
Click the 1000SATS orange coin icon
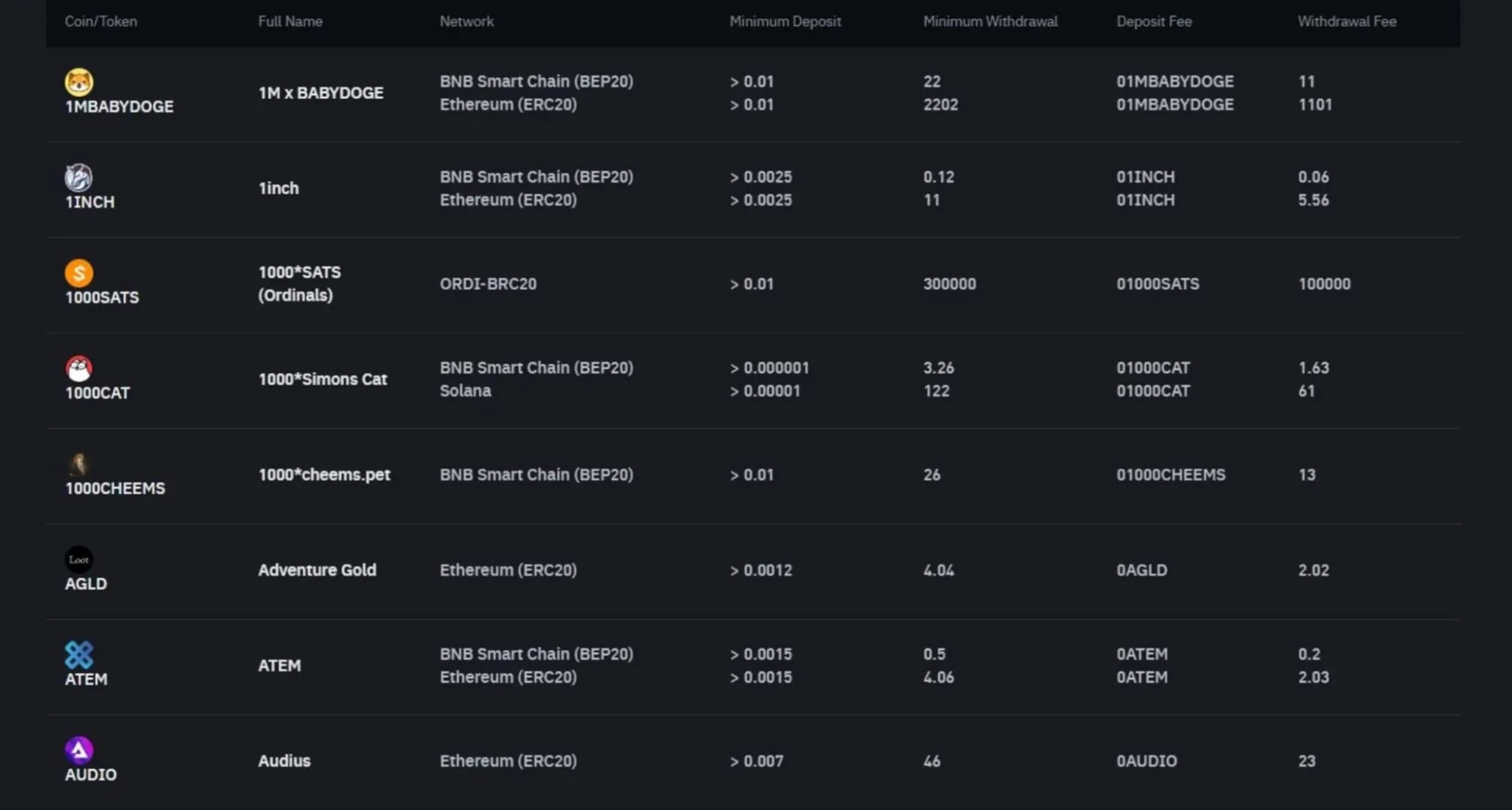point(79,273)
